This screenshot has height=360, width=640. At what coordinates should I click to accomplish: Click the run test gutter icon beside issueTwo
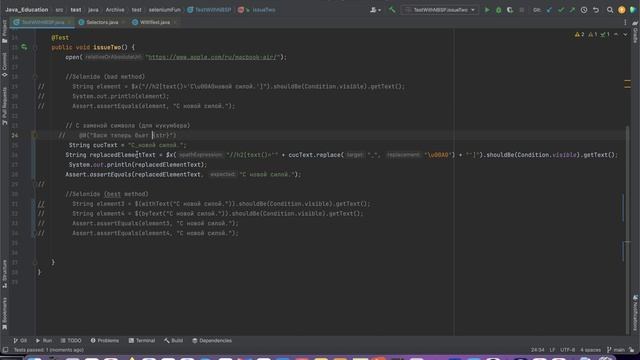click(24, 47)
